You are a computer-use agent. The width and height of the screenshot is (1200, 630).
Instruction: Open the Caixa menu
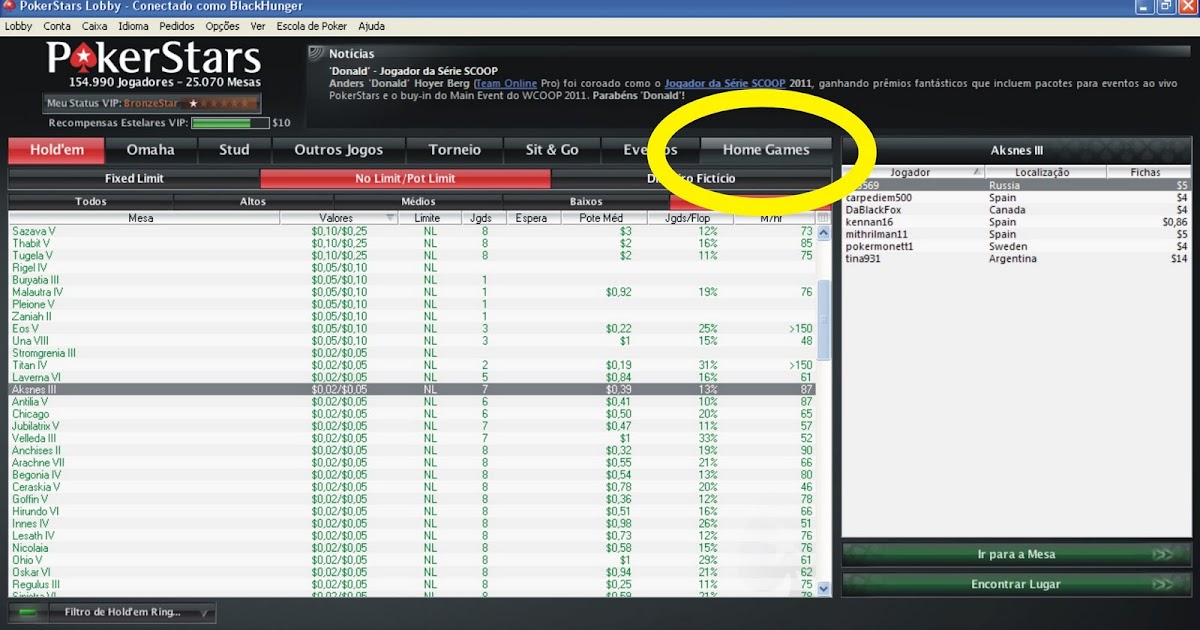pyautogui.click(x=95, y=26)
